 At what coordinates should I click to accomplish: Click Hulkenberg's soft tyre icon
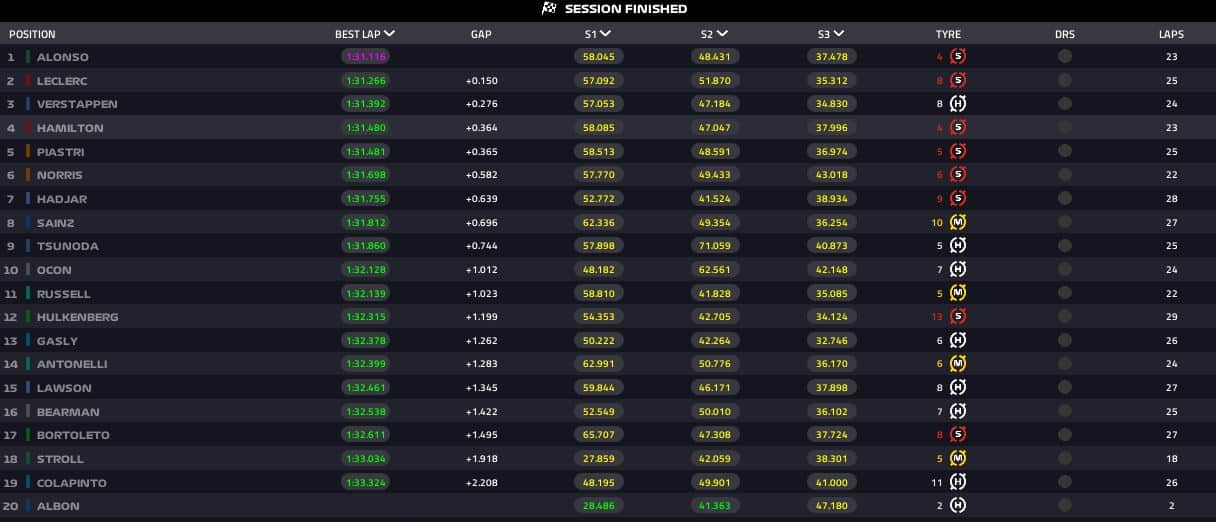957,317
